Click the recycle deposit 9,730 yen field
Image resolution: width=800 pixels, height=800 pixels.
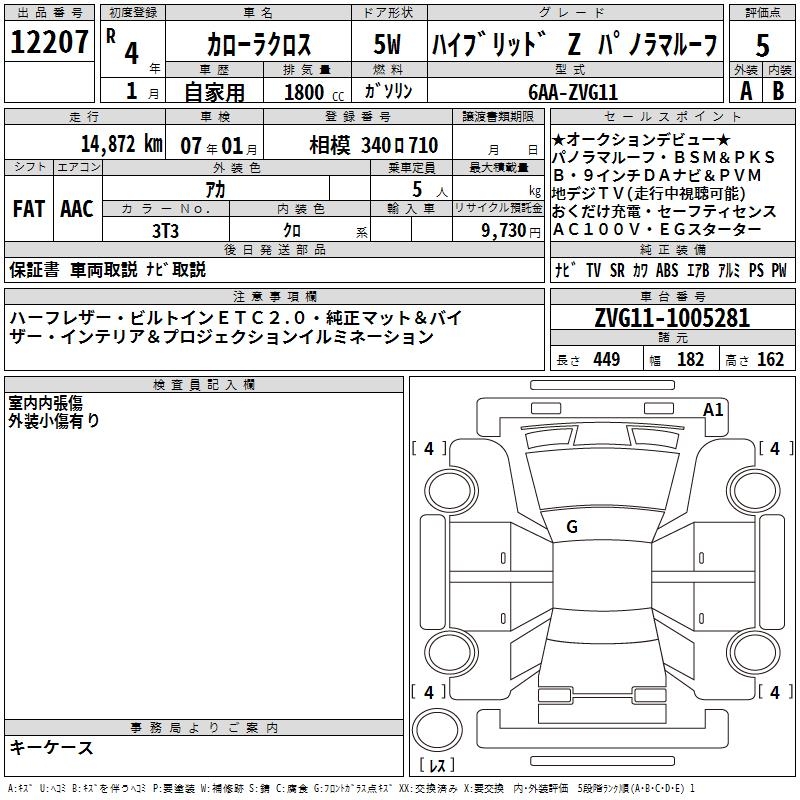[x=497, y=229]
